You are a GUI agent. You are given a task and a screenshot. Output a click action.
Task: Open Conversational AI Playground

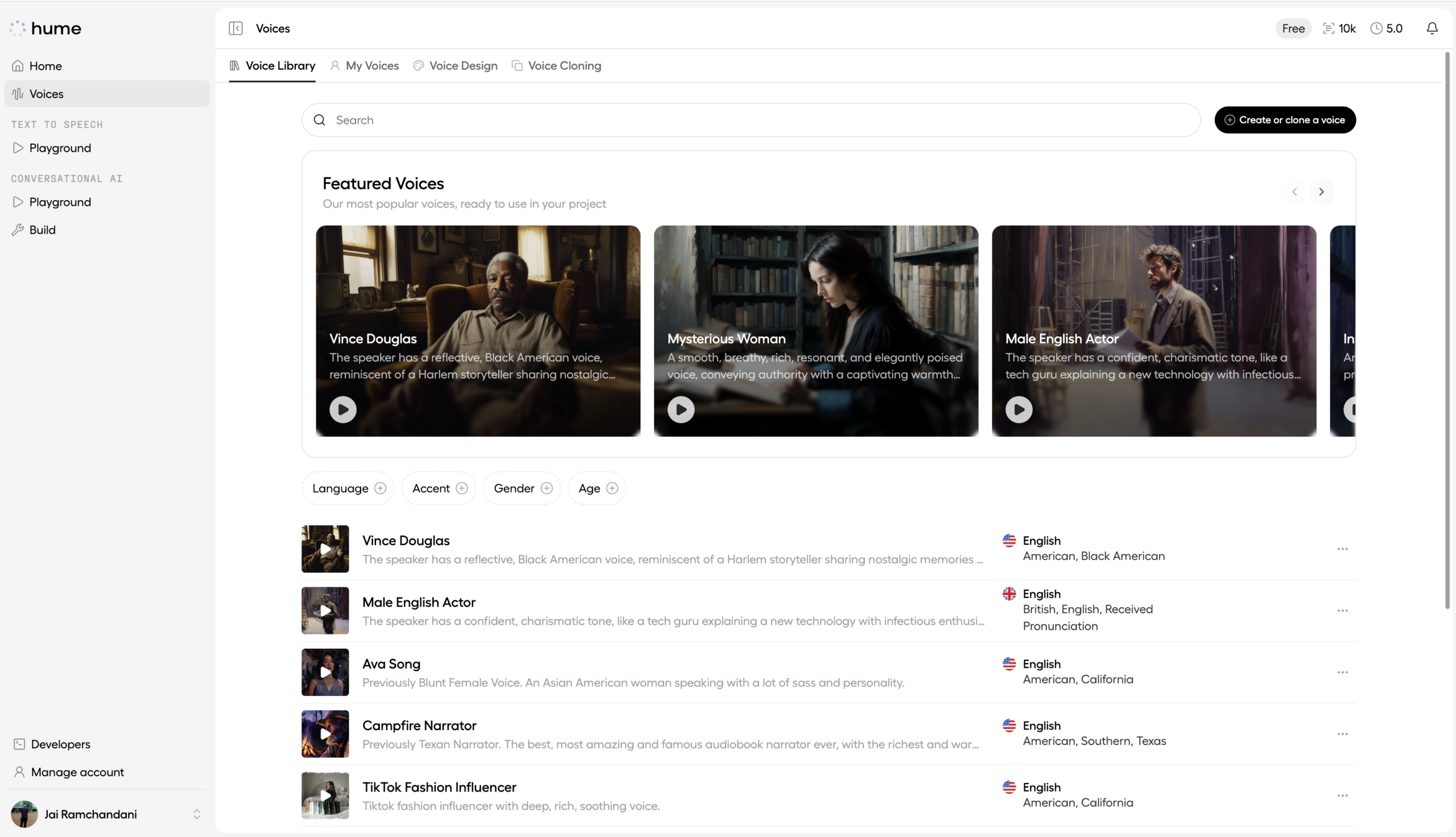point(107,202)
